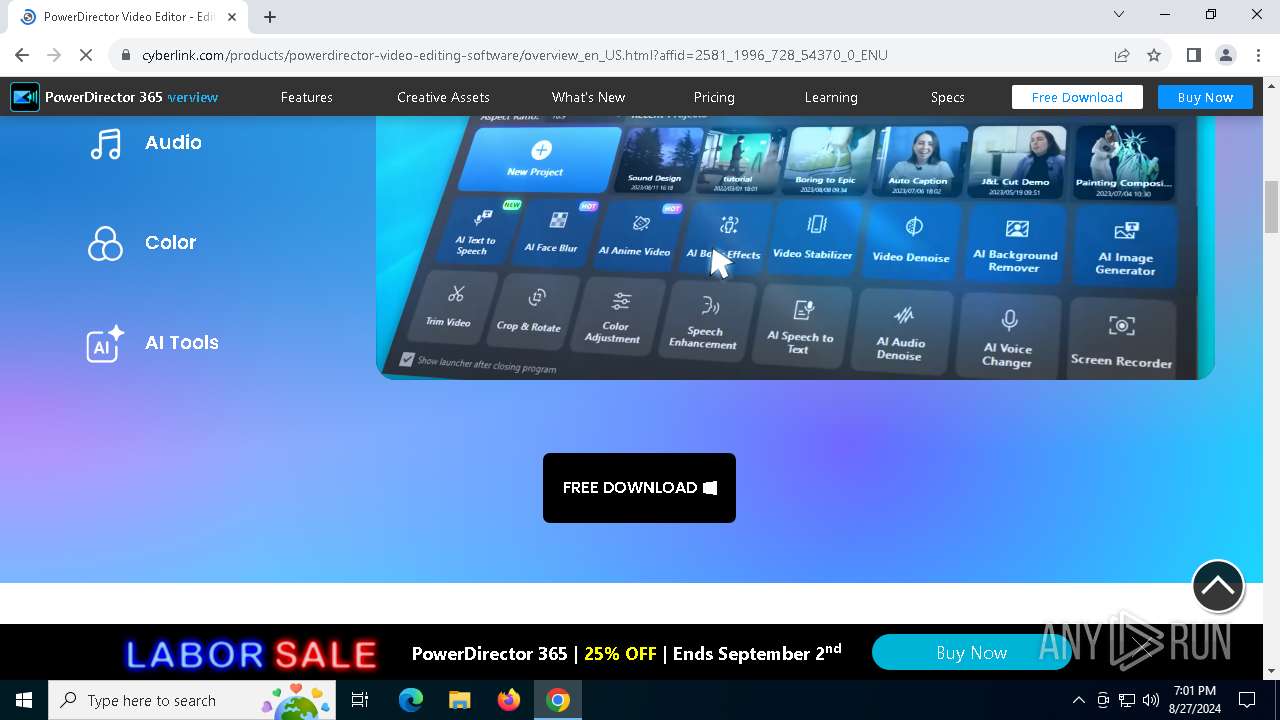Go back to previous page
The height and width of the screenshot is (720, 1280).
click(x=22, y=55)
